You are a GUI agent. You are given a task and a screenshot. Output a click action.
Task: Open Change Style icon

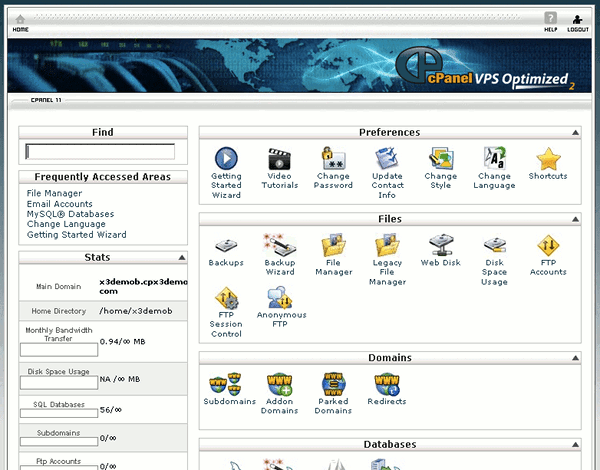tap(440, 158)
